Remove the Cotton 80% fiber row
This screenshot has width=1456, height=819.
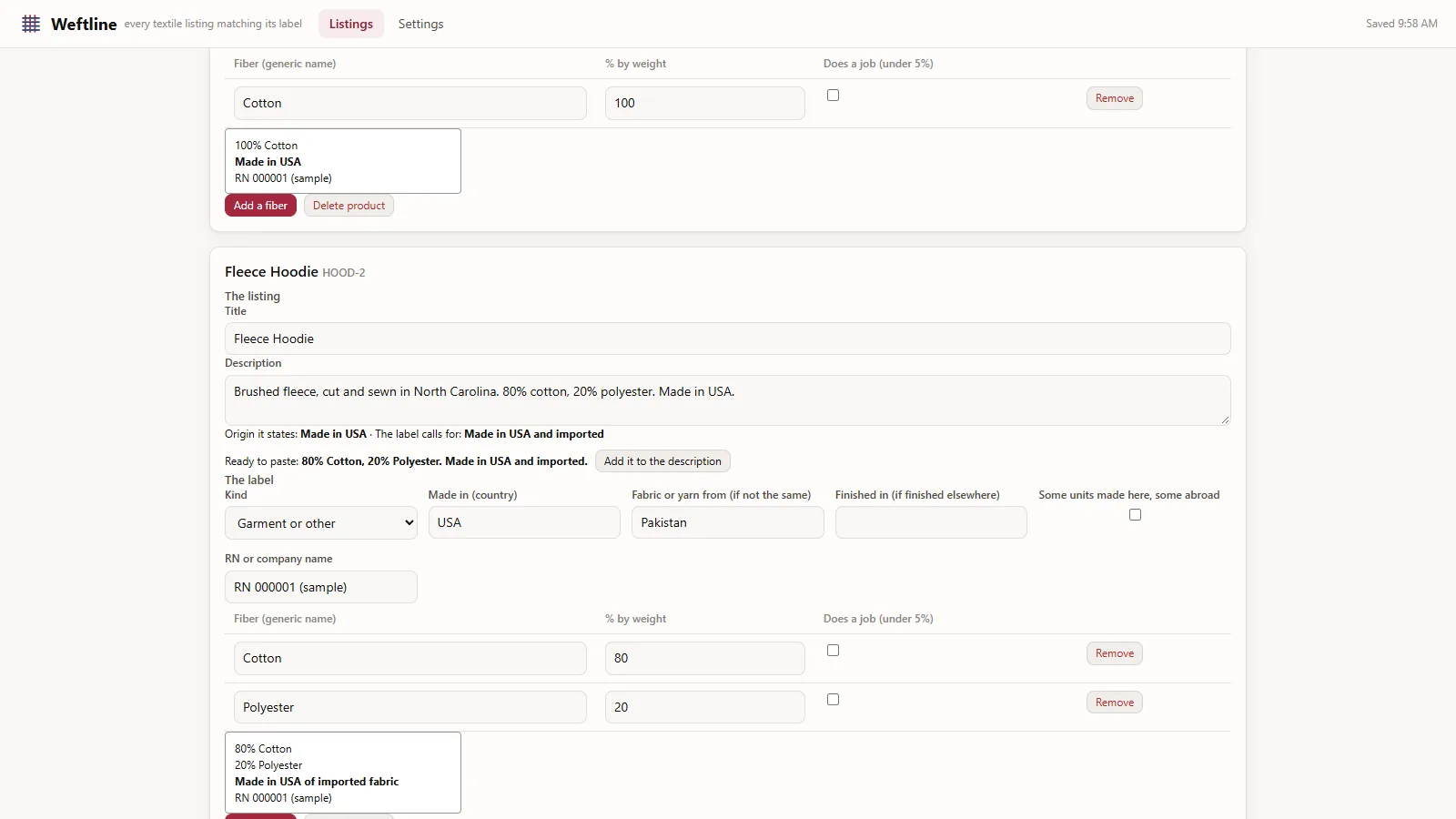[x=1114, y=653]
